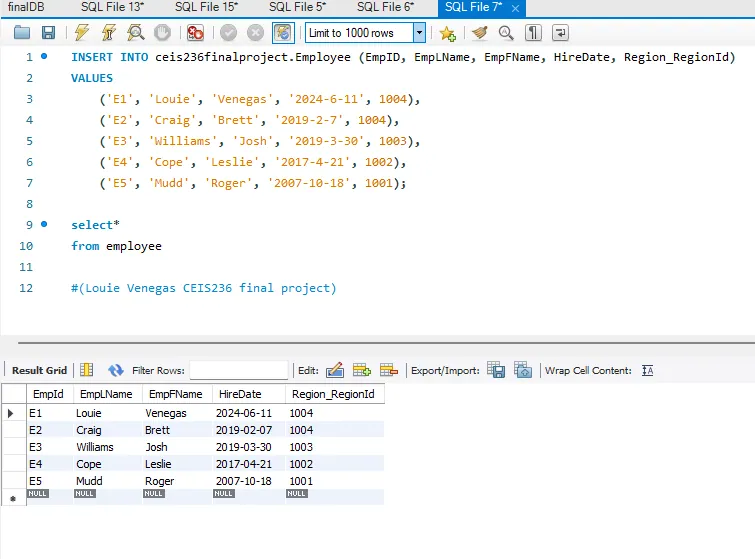Image resolution: width=755 pixels, height=559 pixels.
Task: Click line number 8 in gutter
Action: tap(29, 204)
